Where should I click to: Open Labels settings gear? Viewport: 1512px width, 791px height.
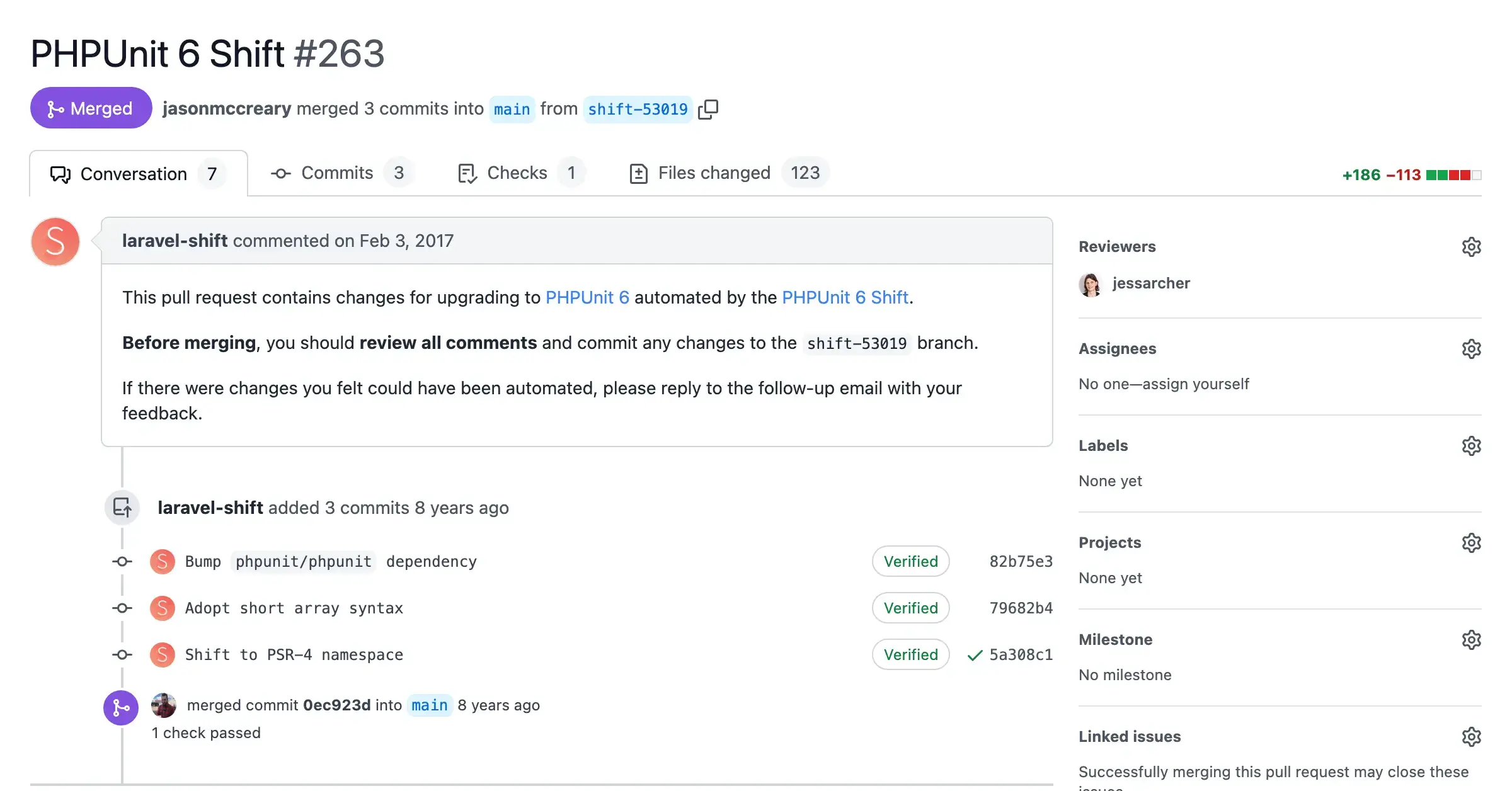tap(1472, 446)
